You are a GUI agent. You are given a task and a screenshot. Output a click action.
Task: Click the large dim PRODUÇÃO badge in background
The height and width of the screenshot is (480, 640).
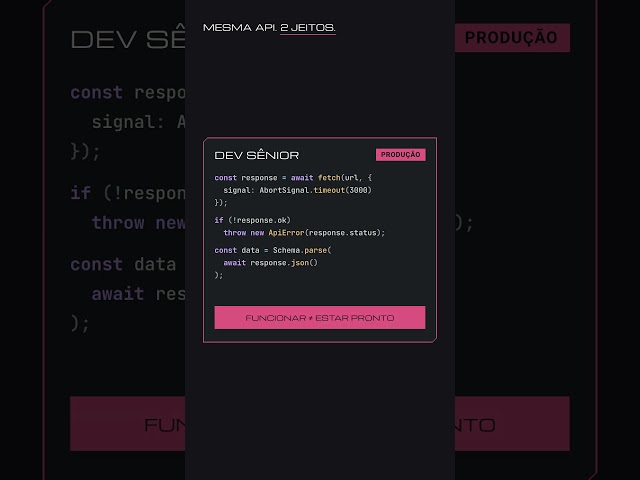512,38
